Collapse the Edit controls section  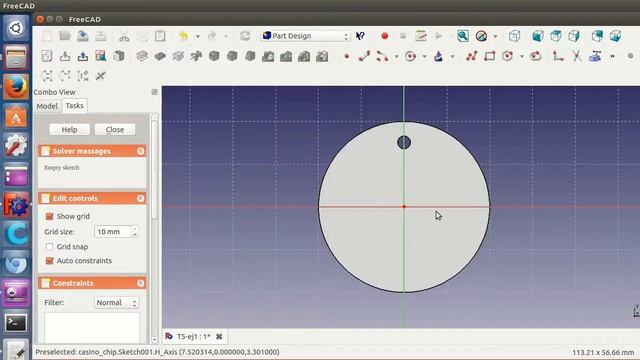coord(141,198)
